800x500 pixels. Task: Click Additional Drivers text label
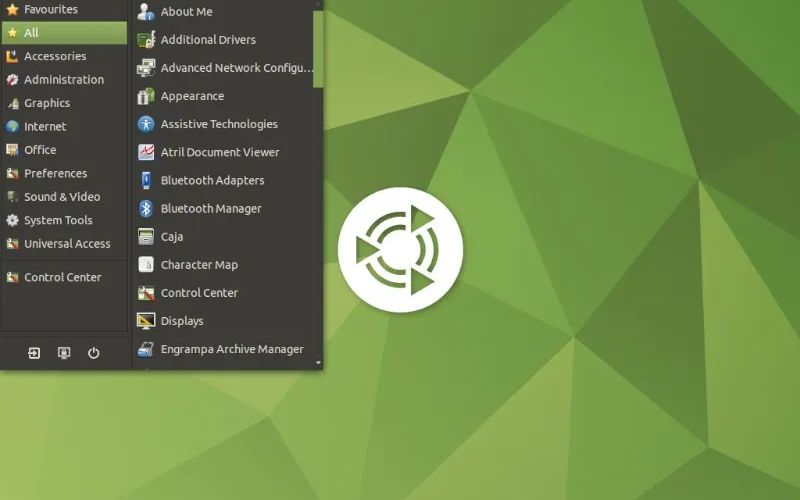coord(208,39)
